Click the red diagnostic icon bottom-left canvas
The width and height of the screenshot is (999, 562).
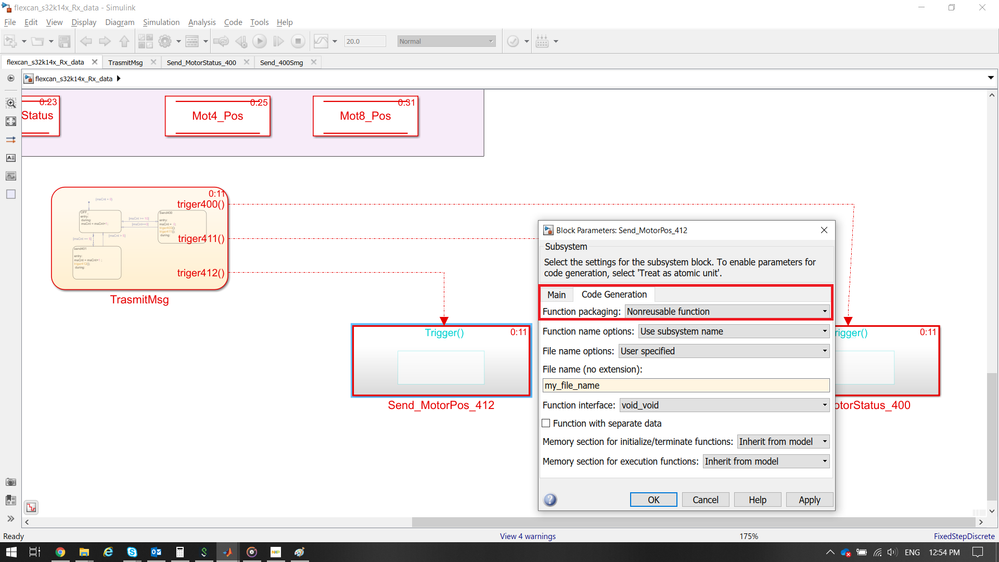click(x=31, y=507)
